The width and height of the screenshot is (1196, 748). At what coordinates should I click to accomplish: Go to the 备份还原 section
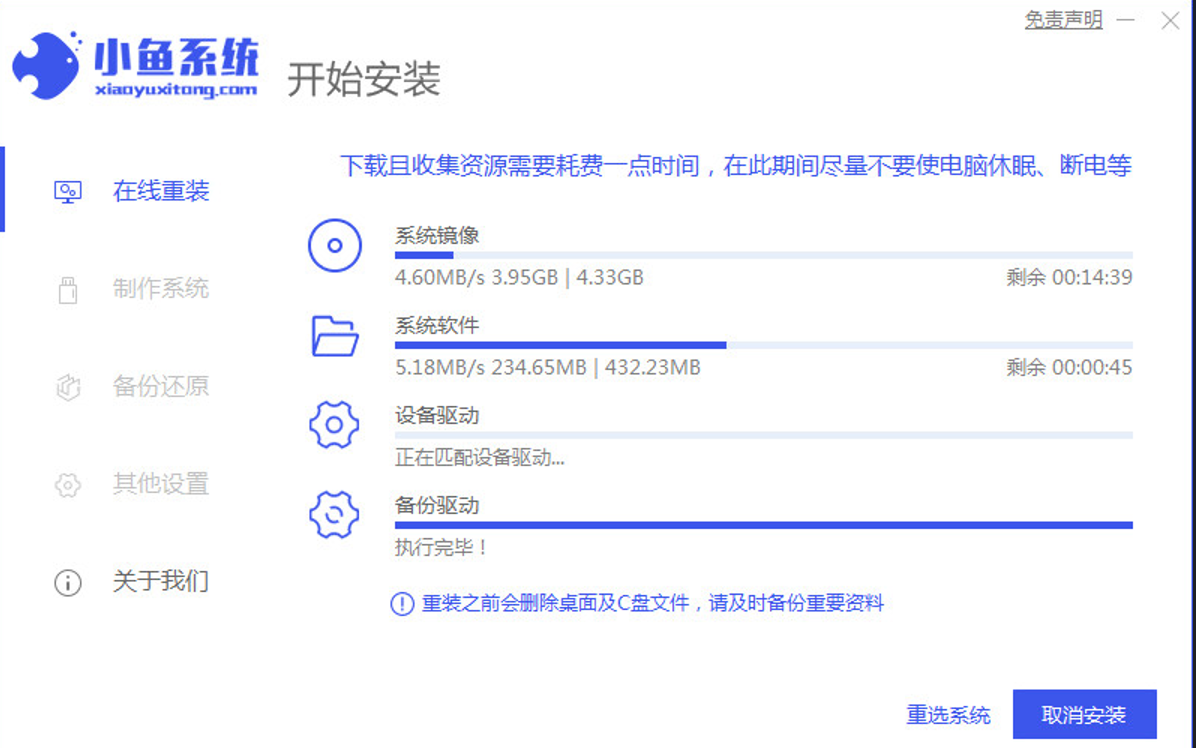[x=160, y=386]
